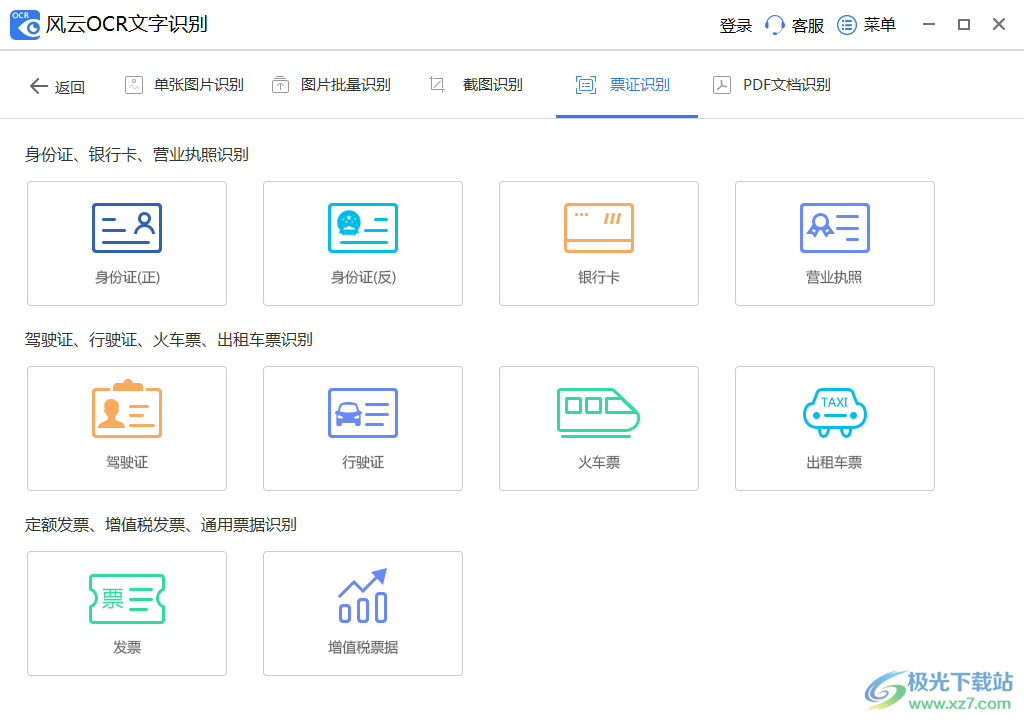Image resolution: width=1024 pixels, height=720 pixels.
Task: Maximize the OCR window
Action: 964,24
